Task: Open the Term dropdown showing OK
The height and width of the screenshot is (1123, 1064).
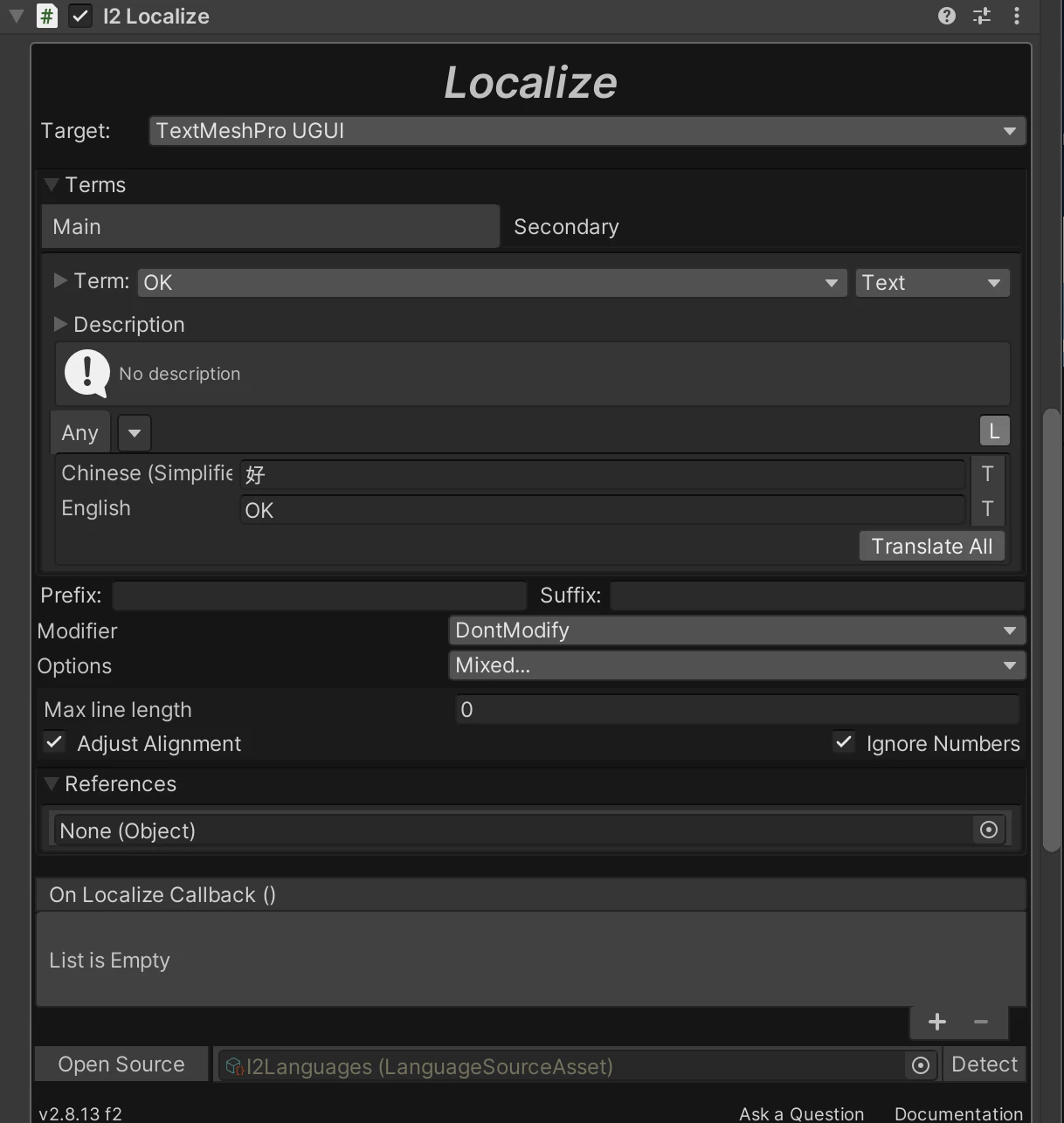Action: click(492, 282)
